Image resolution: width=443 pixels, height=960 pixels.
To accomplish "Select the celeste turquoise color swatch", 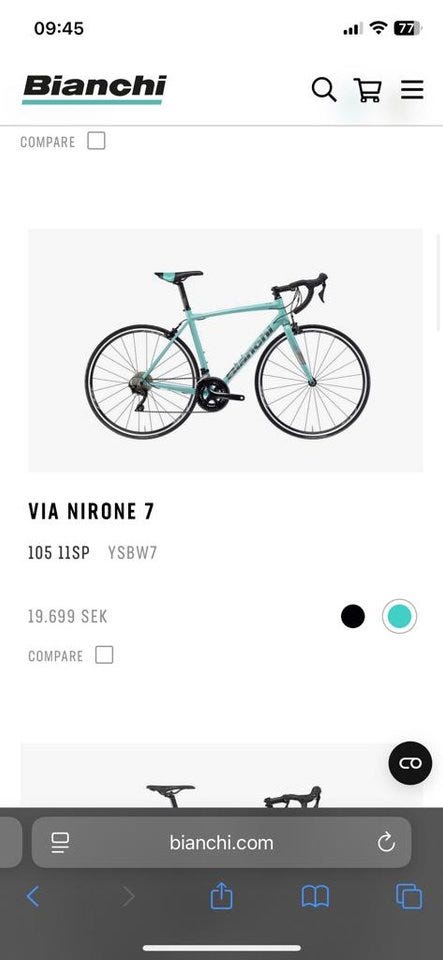I will tap(400, 616).
